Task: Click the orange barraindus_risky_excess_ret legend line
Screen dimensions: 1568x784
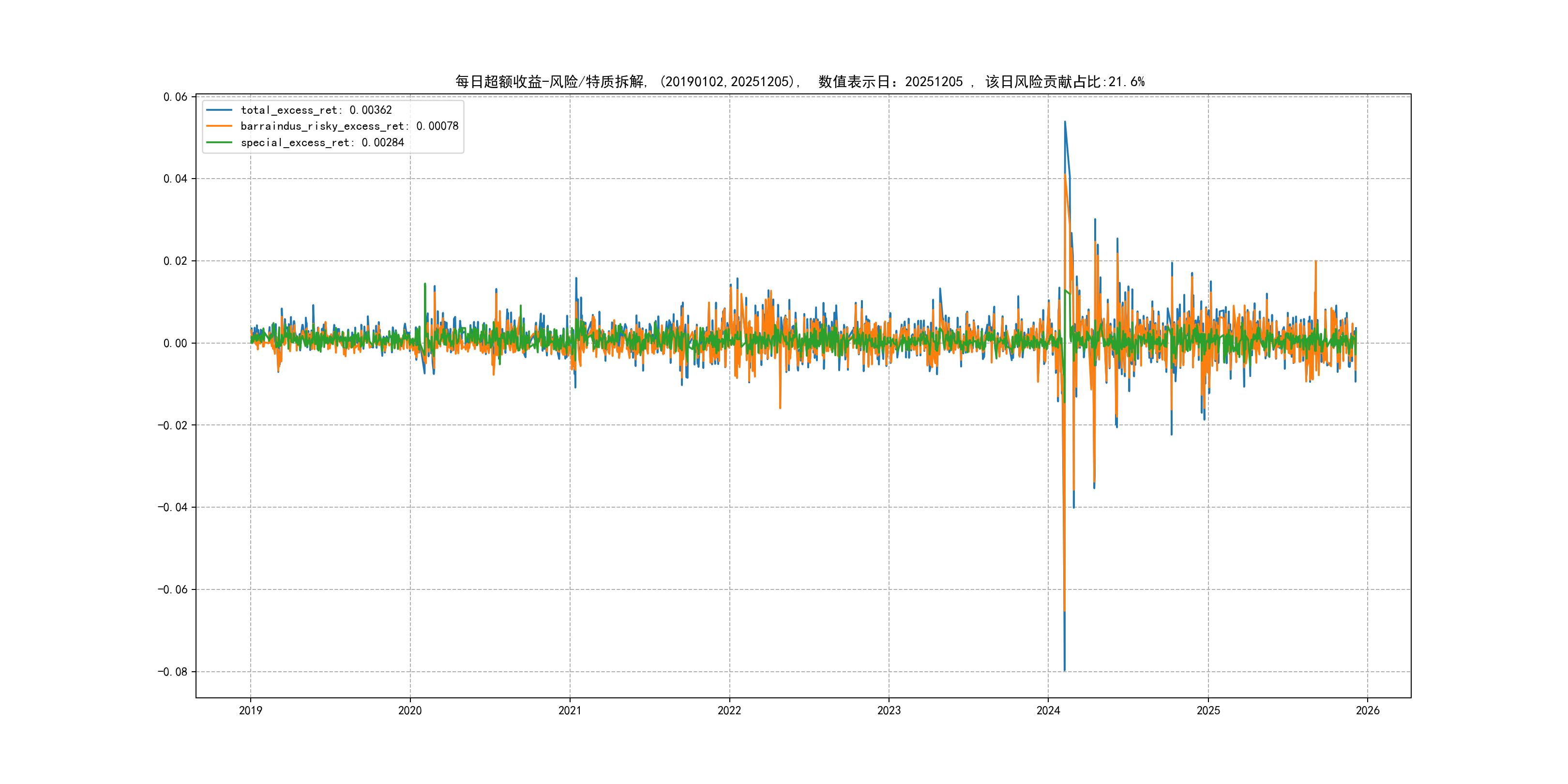Action: [219, 126]
